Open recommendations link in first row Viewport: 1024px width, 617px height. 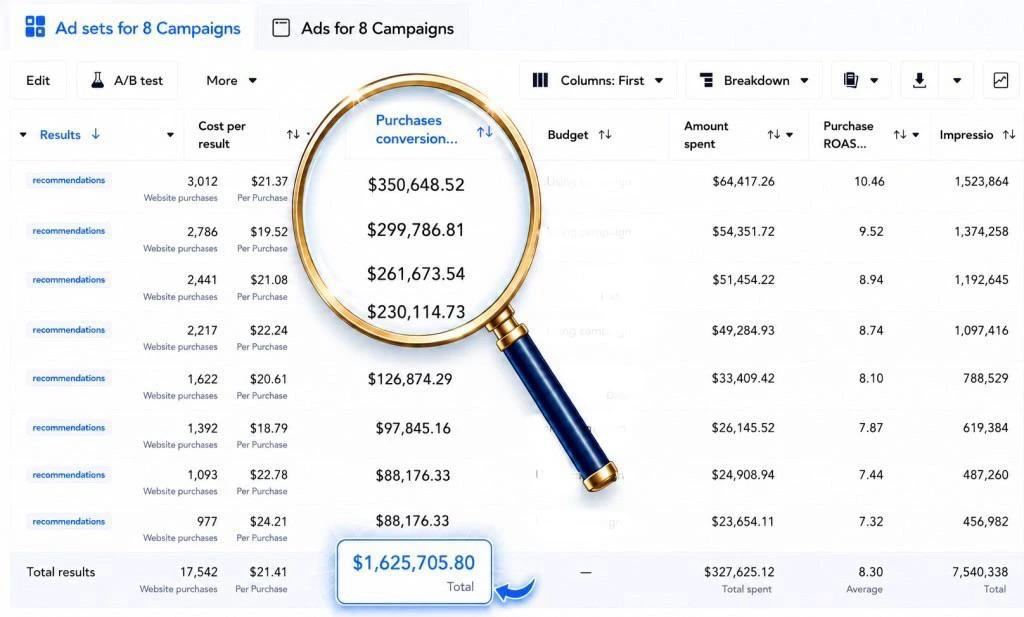click(69, 180)
